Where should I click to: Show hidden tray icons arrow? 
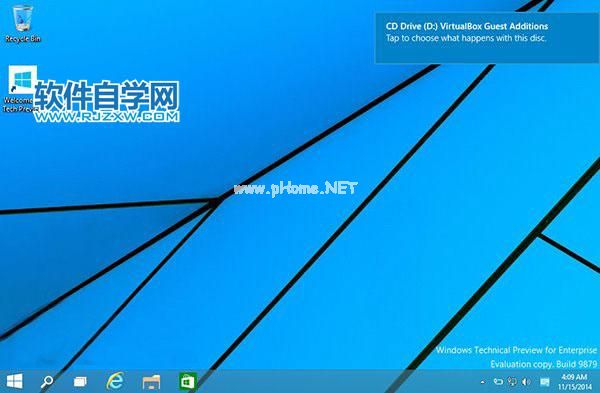click(x=482, y=382)
